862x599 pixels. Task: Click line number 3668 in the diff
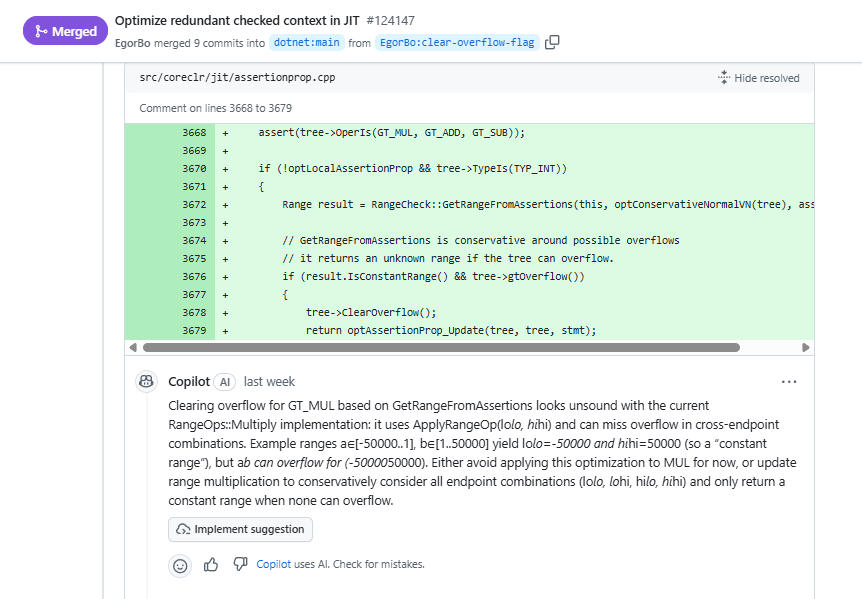pos(194,132)
